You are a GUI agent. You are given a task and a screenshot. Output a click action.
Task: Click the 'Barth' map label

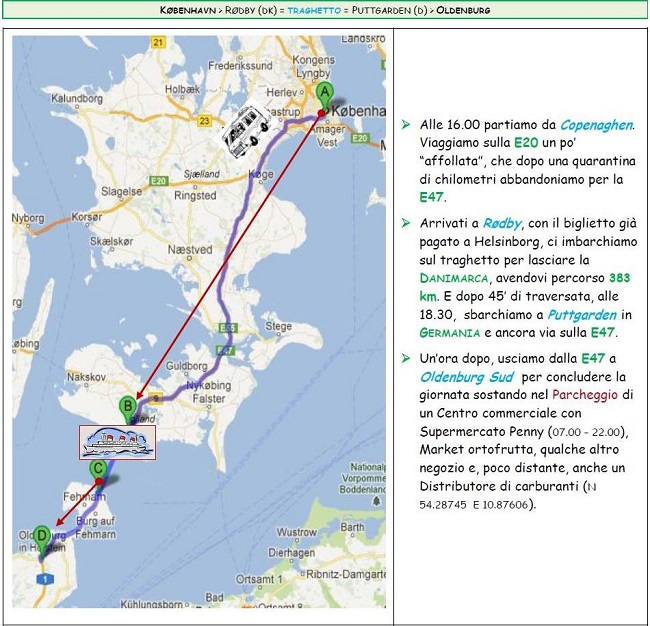tap(352, 527)
